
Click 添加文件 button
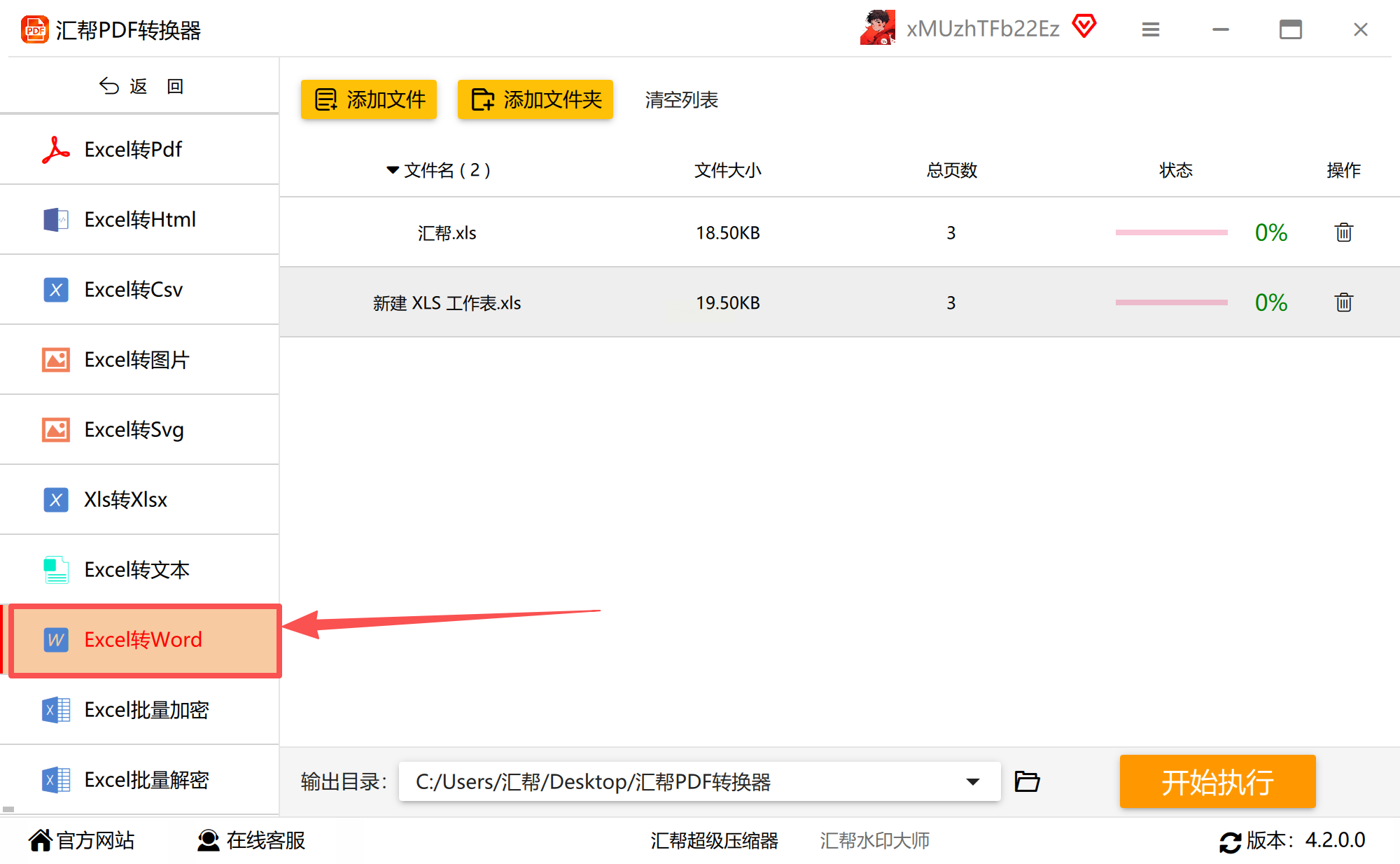369,99
